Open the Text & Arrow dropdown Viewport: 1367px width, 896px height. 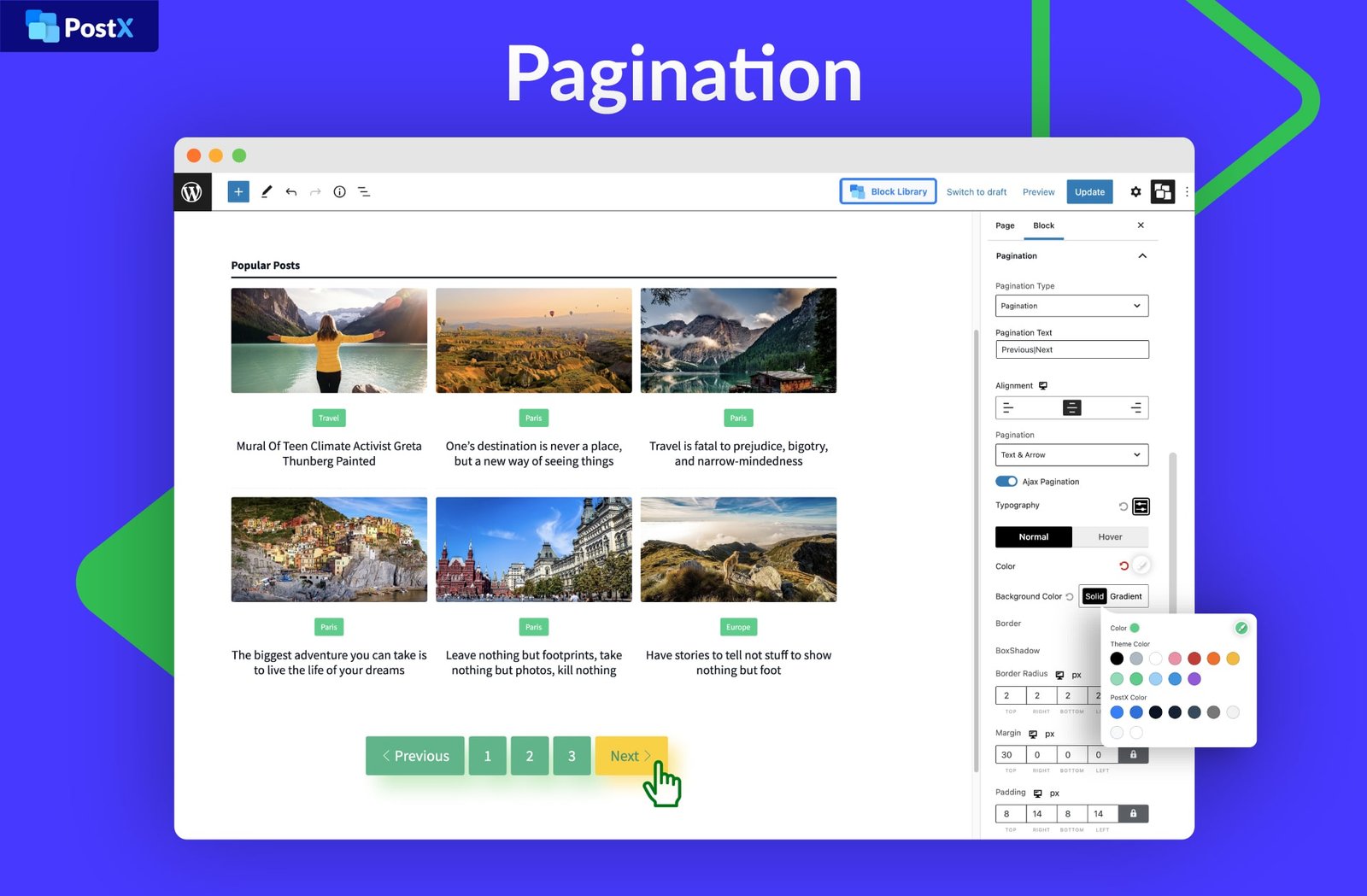(1071, 455)
